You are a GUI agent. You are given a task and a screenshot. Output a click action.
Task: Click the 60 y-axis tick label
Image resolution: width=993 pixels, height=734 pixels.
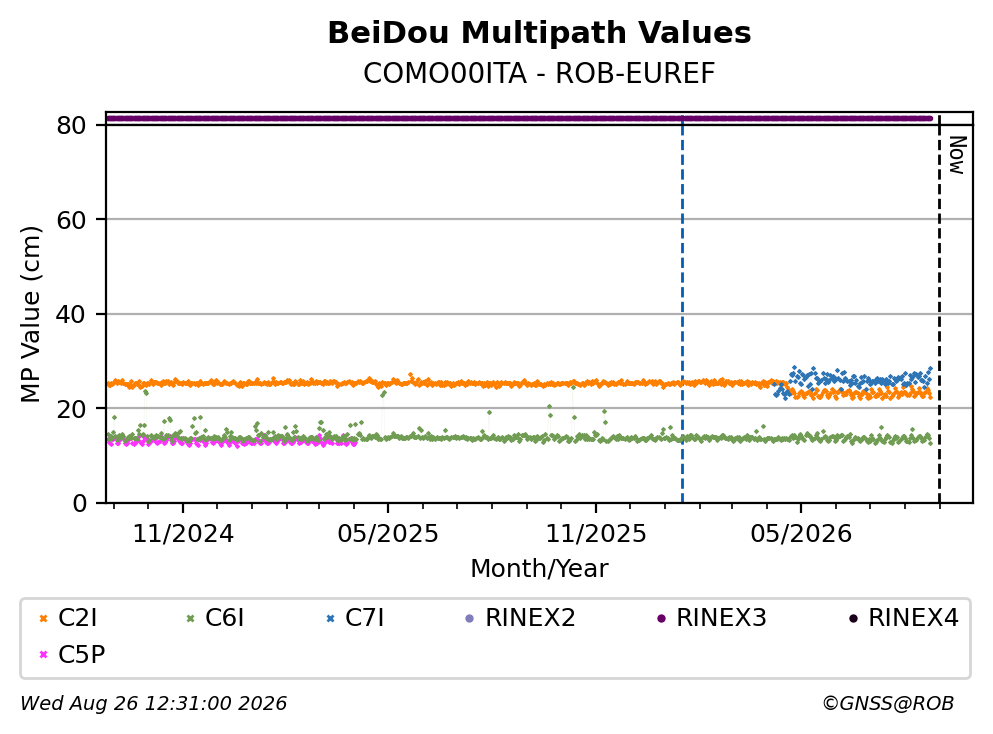71,220
